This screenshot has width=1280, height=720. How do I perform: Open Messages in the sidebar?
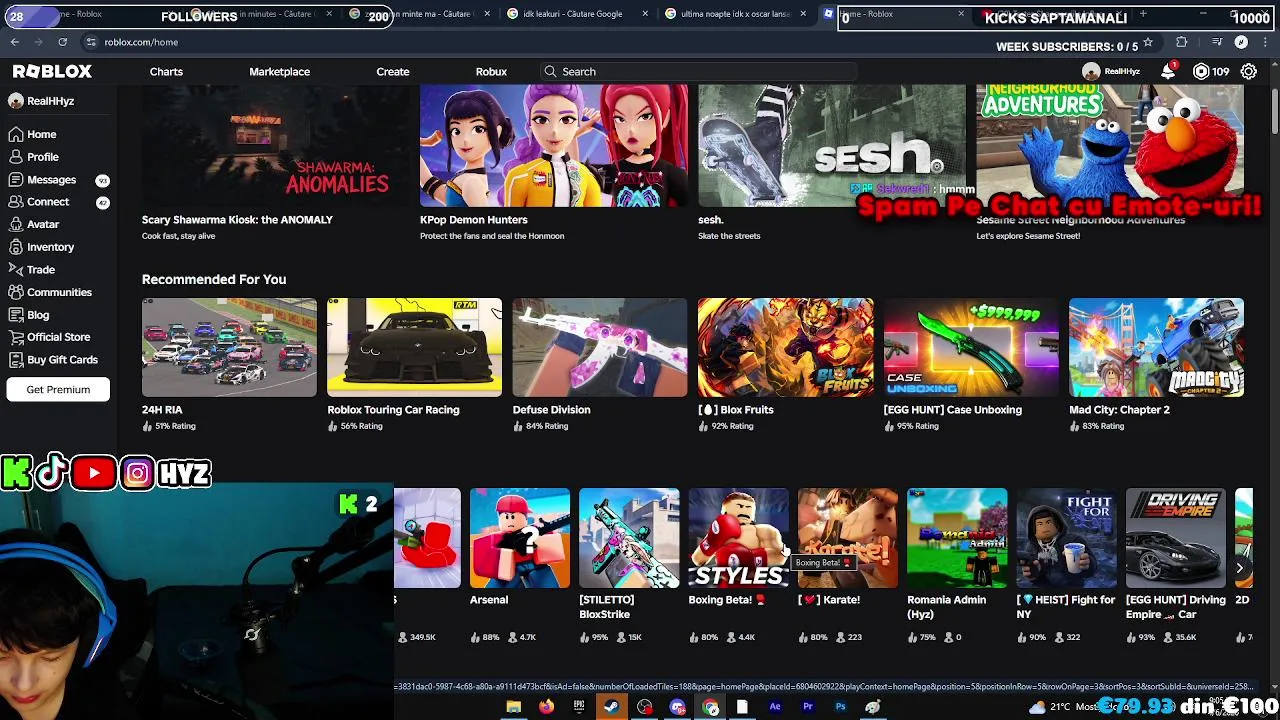pos(51,180)
